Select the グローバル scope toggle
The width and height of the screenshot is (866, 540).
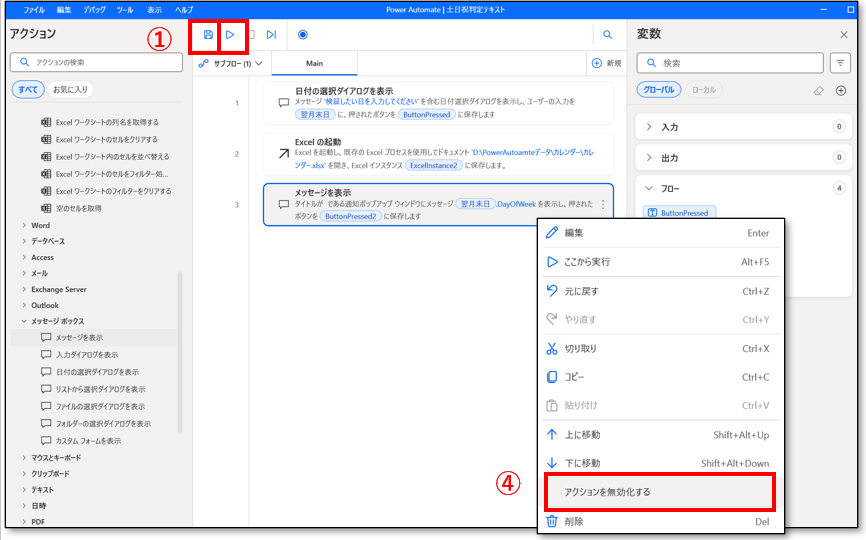[658, 90]
